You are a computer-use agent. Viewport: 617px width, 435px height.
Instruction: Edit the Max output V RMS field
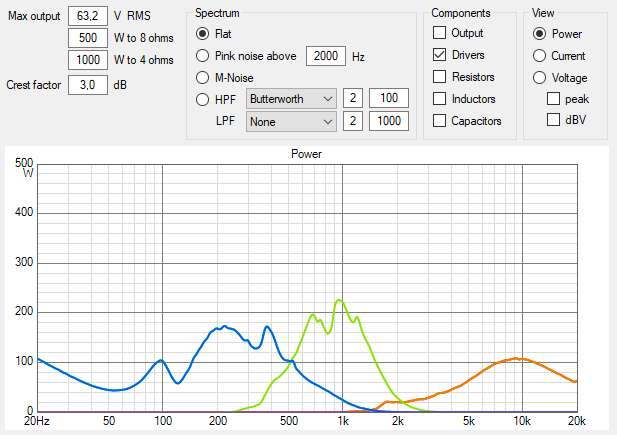tap(88, 16)
